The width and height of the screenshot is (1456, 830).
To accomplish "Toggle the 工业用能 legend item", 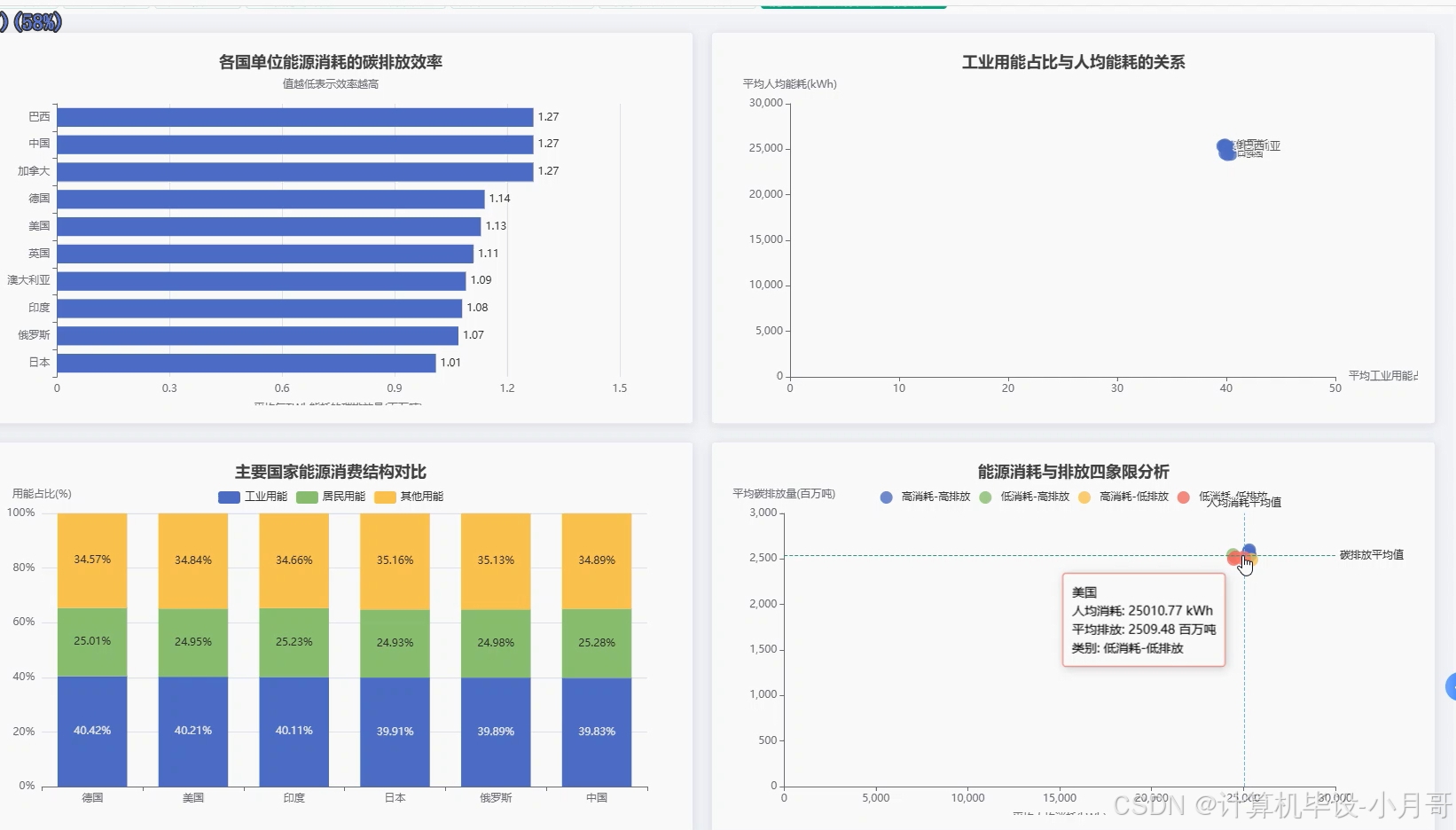I will click(253, 497).
